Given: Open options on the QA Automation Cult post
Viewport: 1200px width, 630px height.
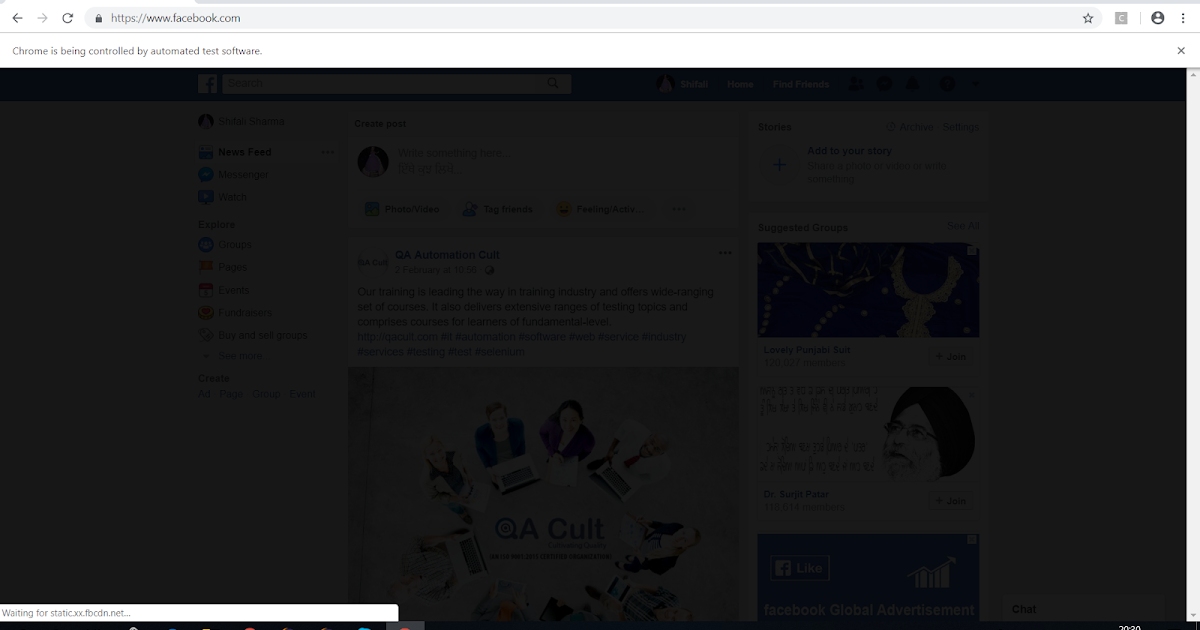Looking at the screenshot, I should click(x=725, y=253).
